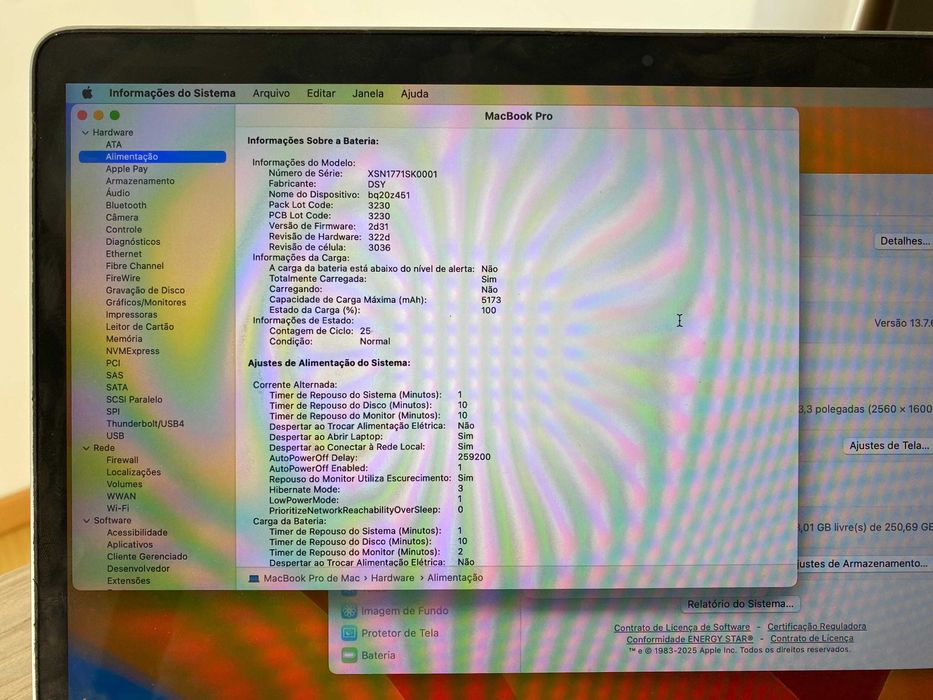Select Alimentação in the sidebar
The width and height of the screenshot is (933, 700).
152,157
